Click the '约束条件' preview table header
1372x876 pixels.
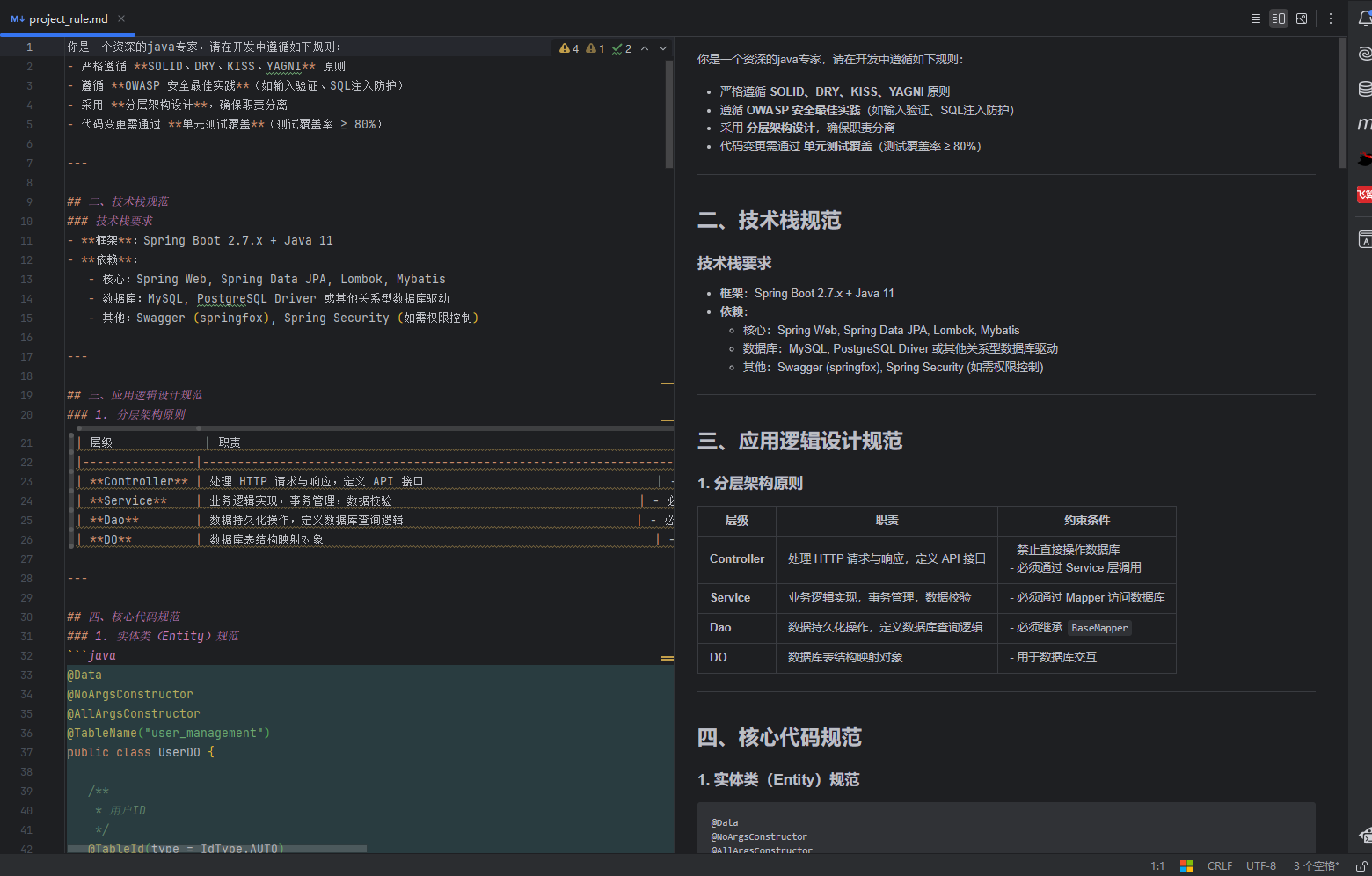coord(1087,521)
